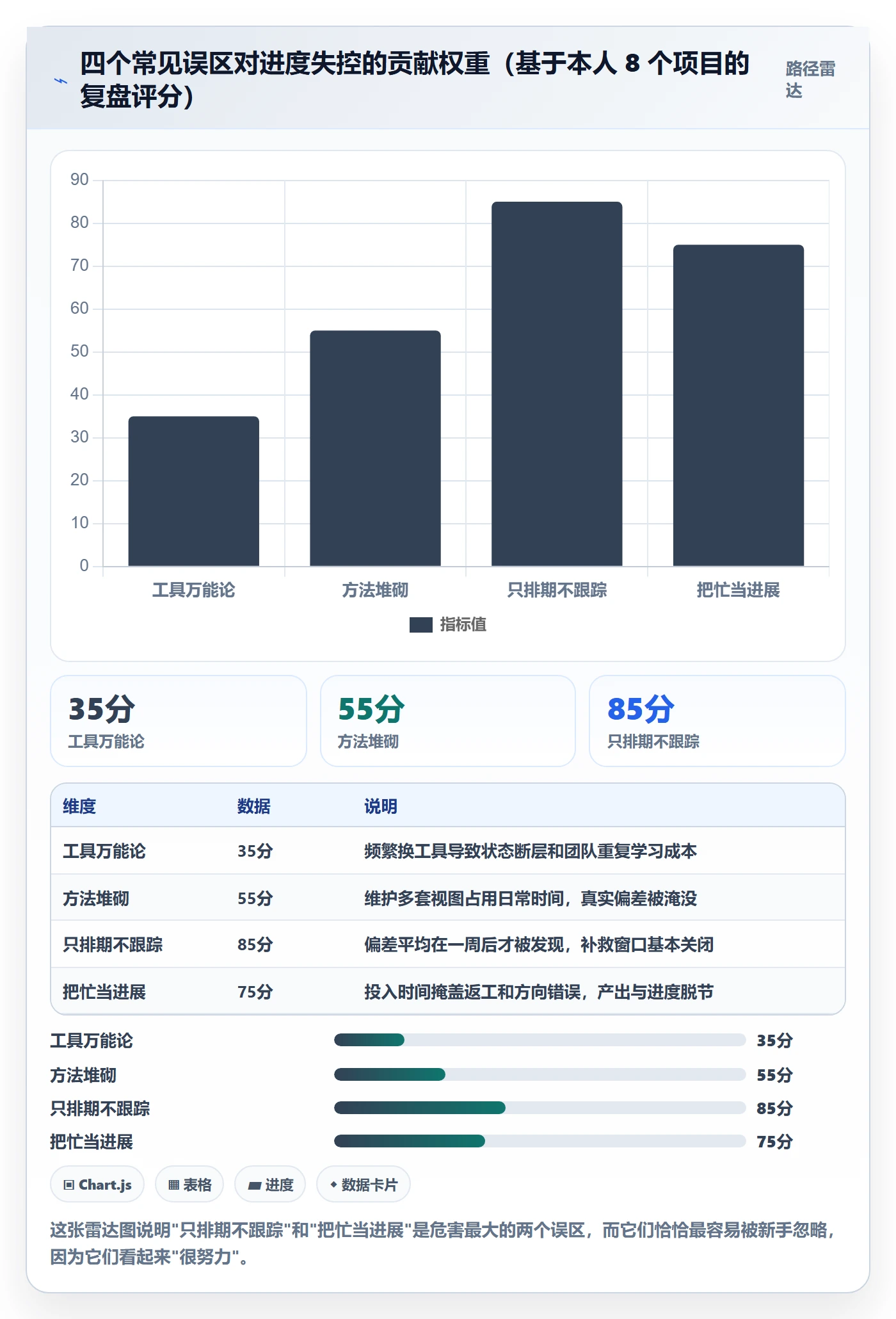The width and height of the screenshot is (896, 1319).
Task: Open the 35分 工具万能论 data card
Action: coord(179,721)
